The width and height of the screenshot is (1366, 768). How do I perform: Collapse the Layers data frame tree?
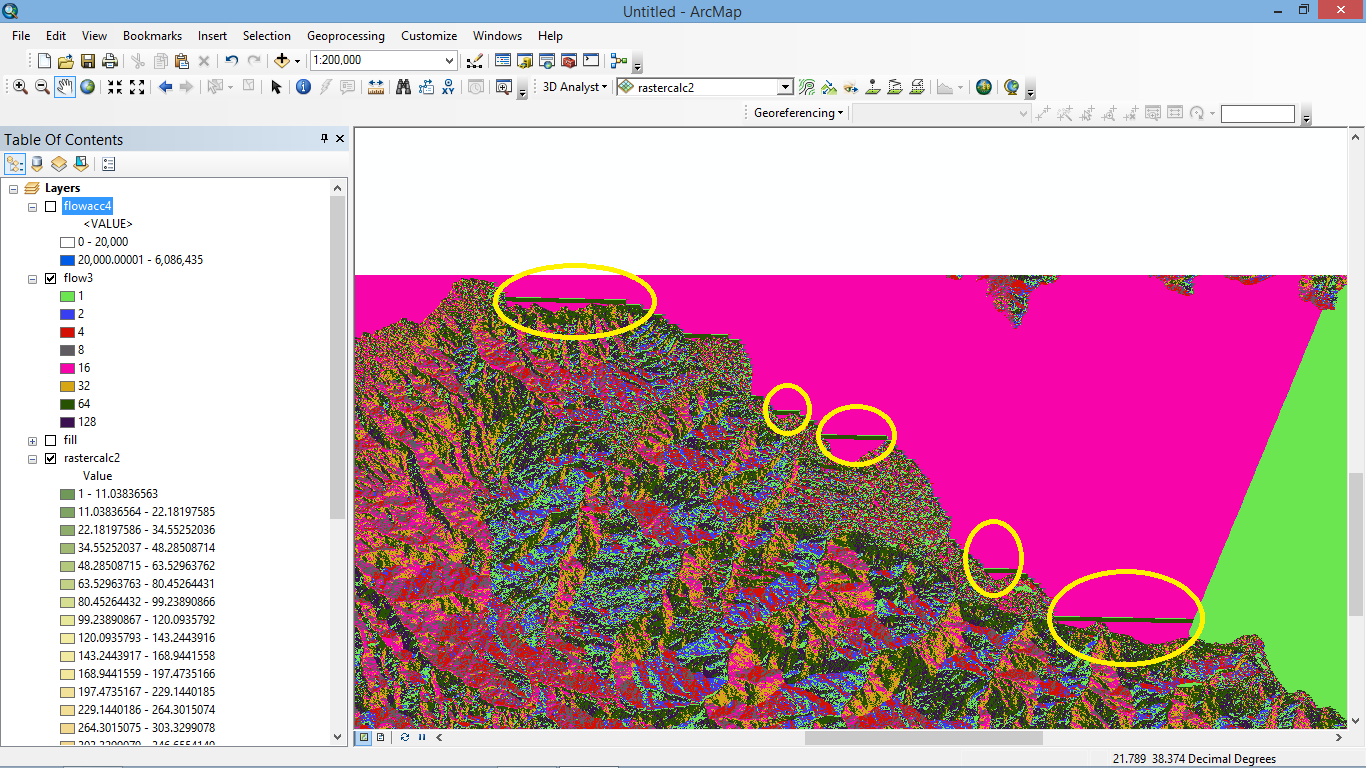point(13,189)
